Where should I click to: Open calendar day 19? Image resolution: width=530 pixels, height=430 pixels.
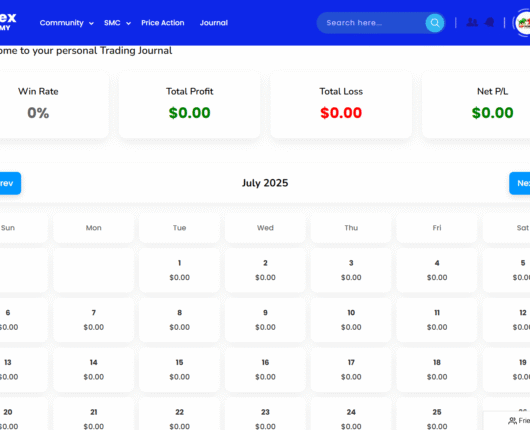(x=507, y=369)
